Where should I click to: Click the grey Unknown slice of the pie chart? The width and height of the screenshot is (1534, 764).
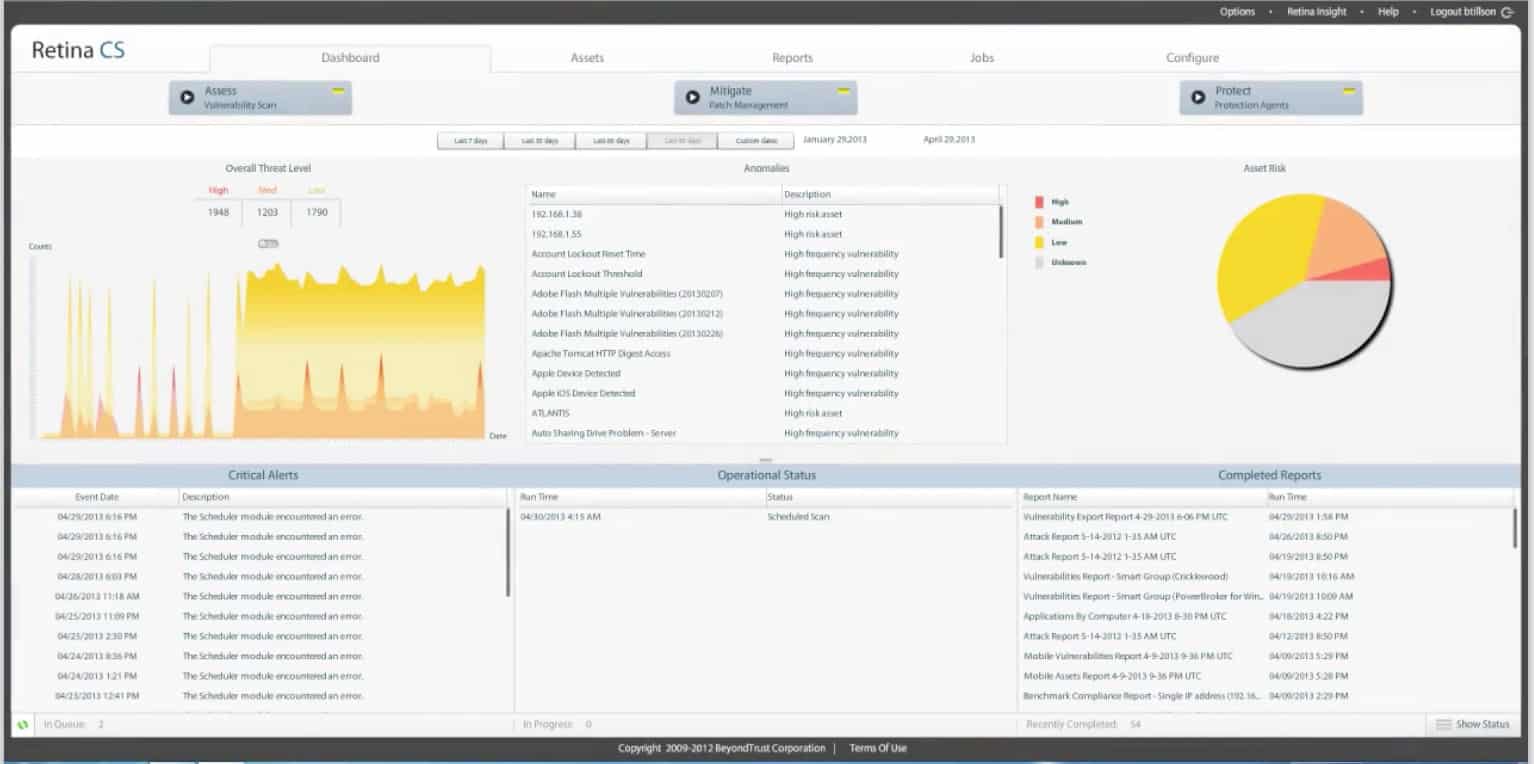pos(1310,325)
